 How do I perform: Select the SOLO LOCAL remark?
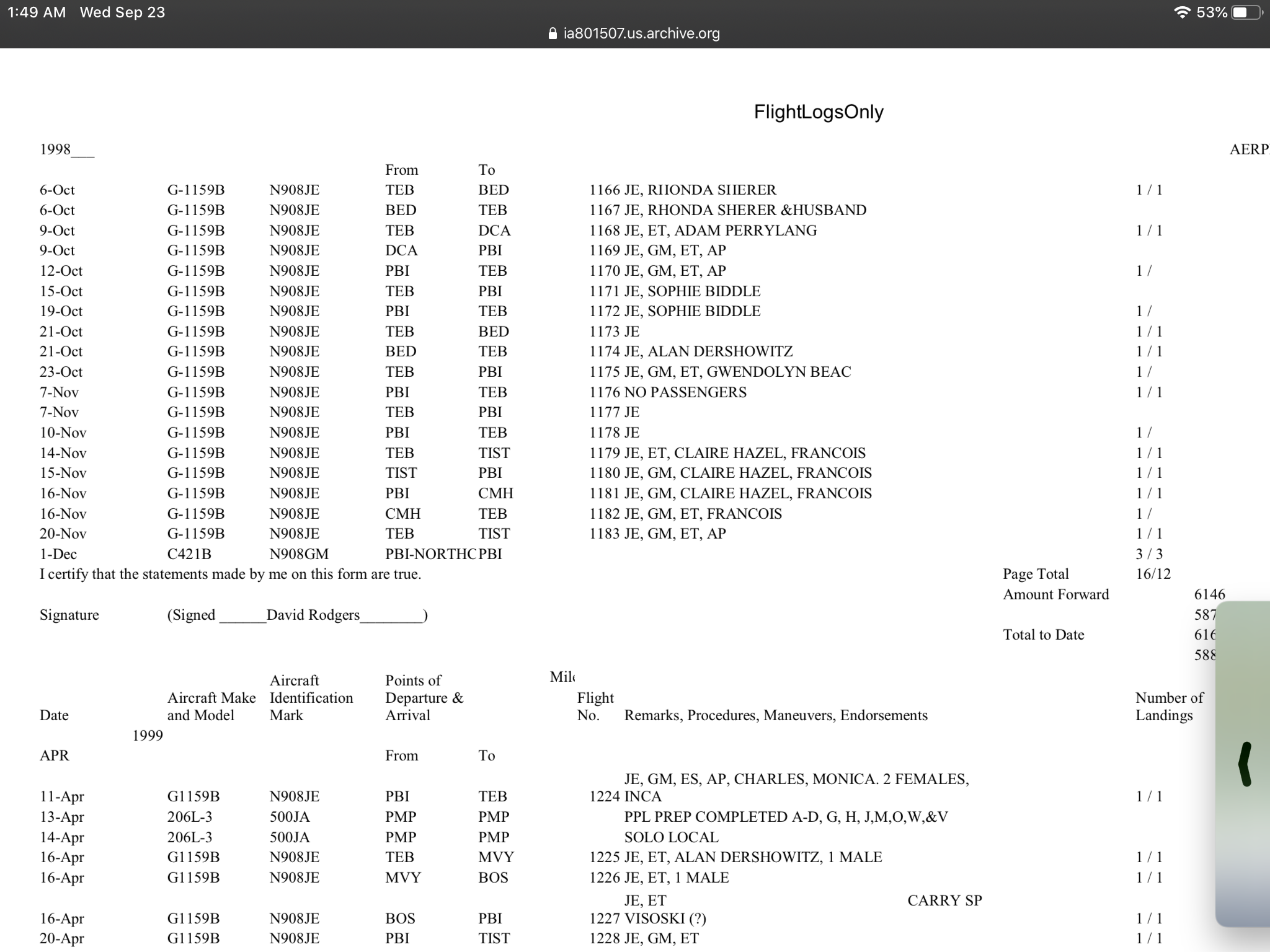tap(671, 837)
